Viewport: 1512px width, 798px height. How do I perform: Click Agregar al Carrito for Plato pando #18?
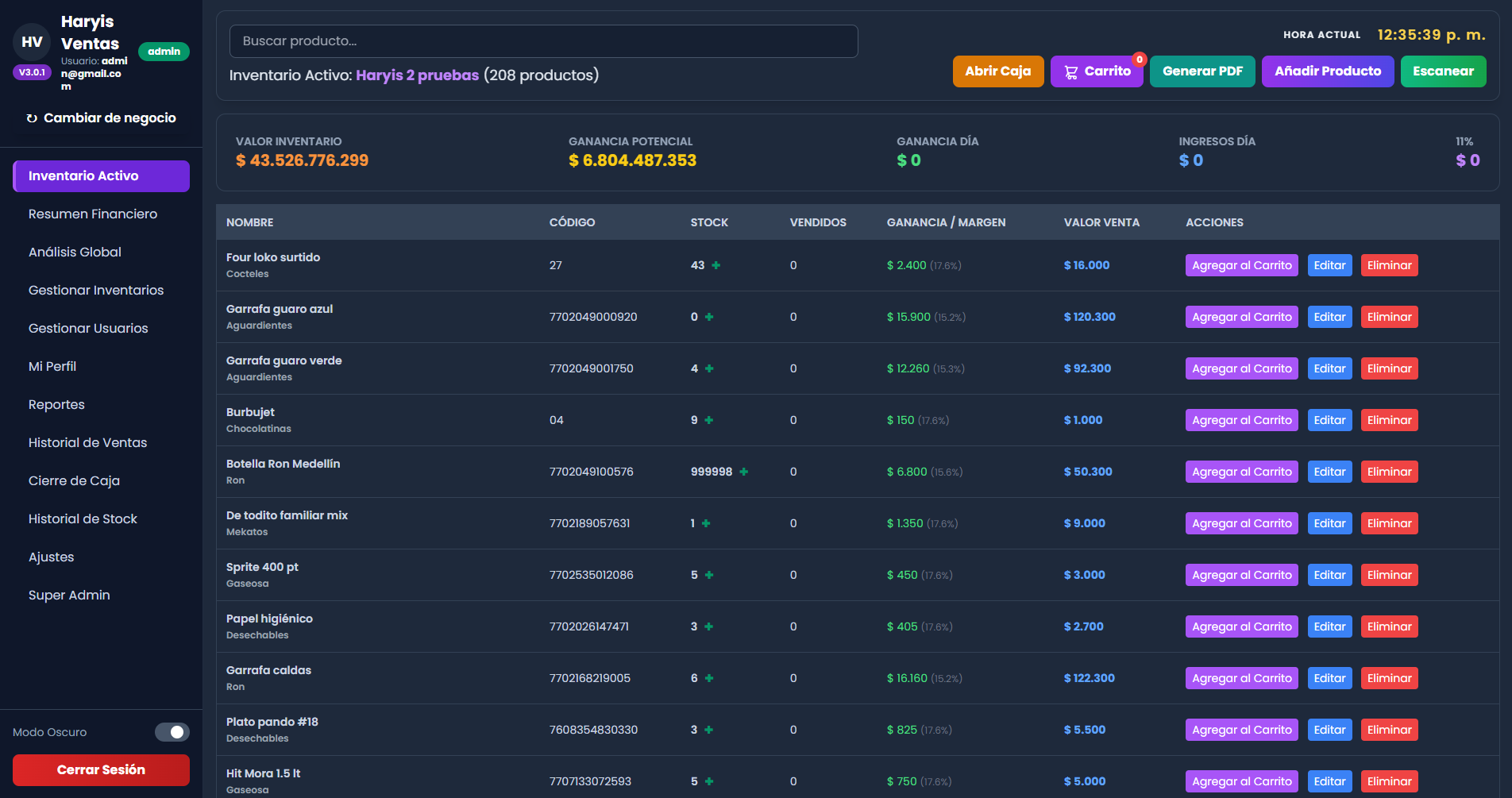[x=1241, y=730]
